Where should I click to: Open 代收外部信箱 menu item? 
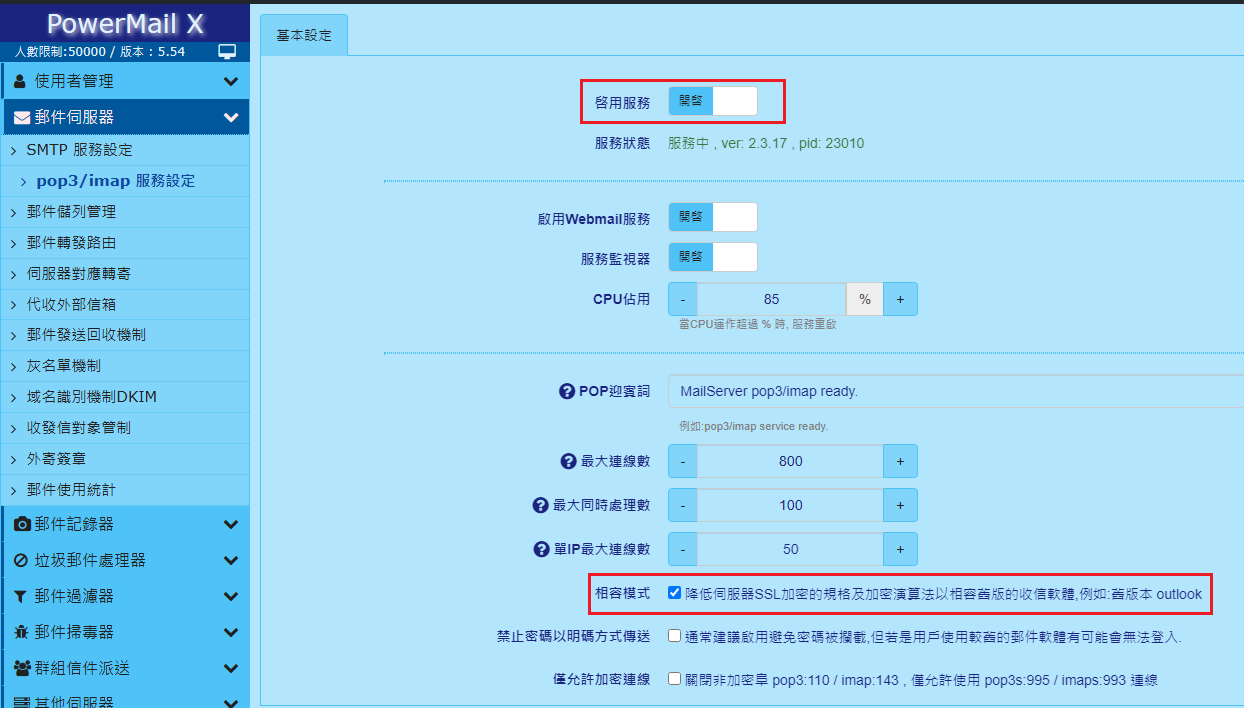tap(125, 304)
